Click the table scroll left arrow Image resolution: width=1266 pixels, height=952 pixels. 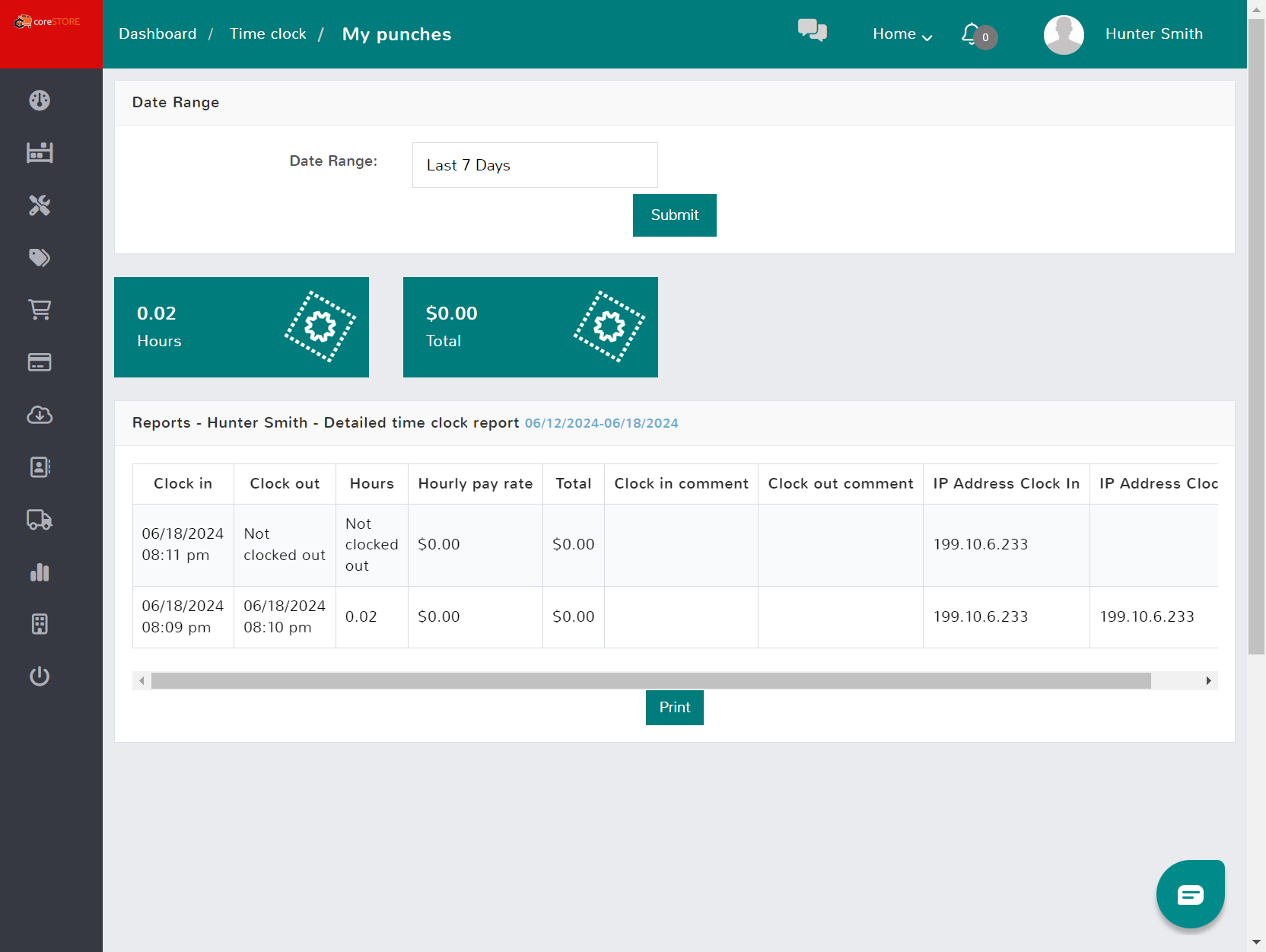(x=142, y=680)
